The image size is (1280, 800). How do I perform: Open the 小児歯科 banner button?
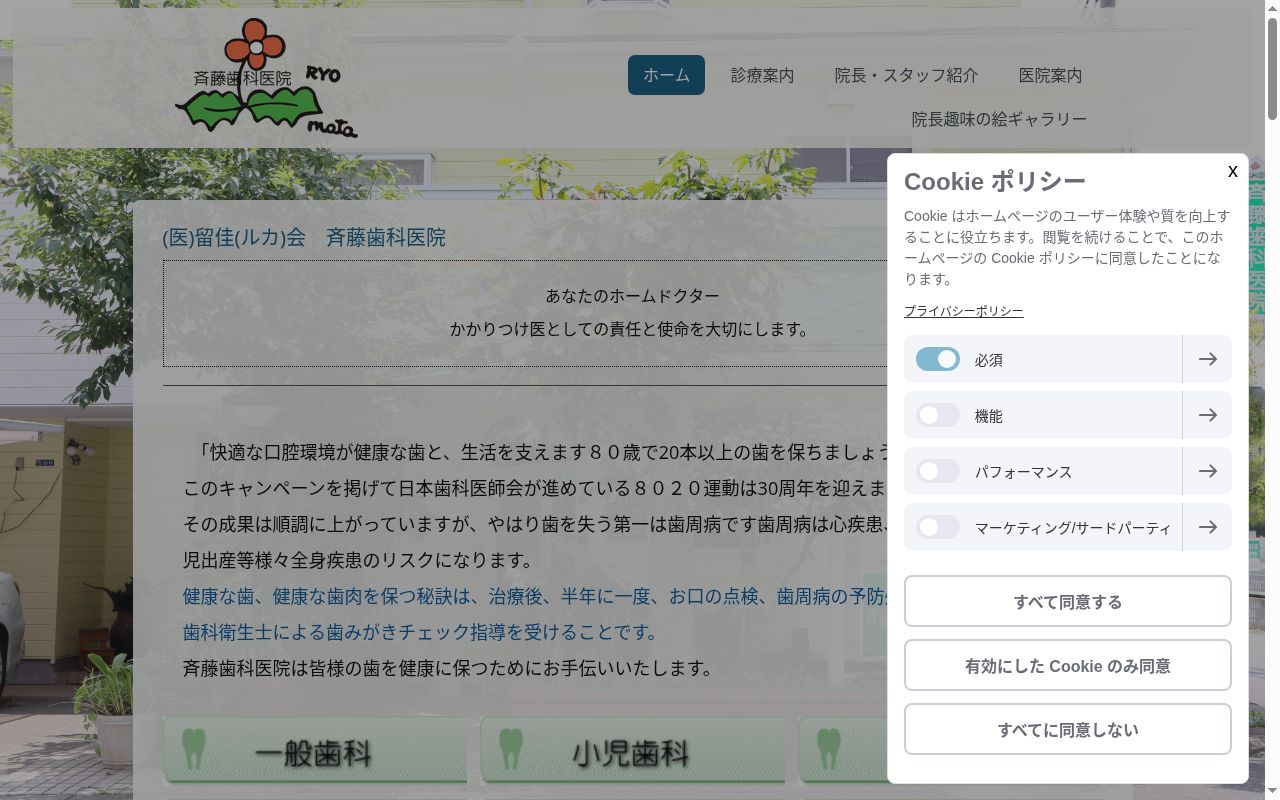632,750
